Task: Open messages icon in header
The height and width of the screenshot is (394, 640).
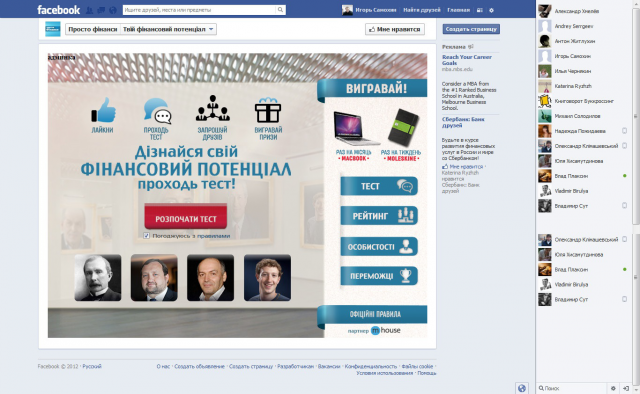Action: 101,10
